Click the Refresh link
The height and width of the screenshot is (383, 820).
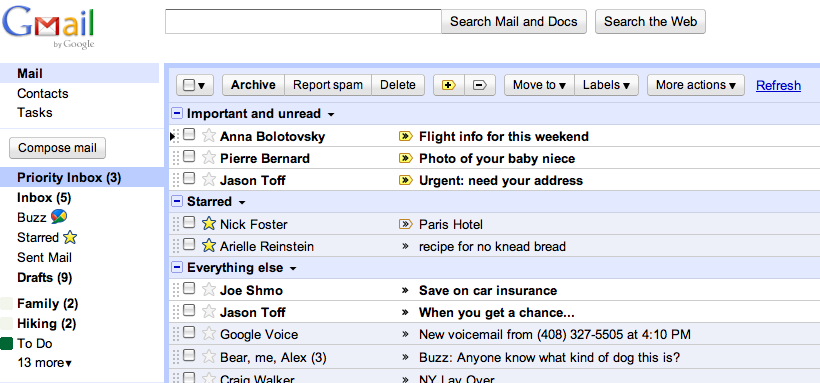coord(778,85)
